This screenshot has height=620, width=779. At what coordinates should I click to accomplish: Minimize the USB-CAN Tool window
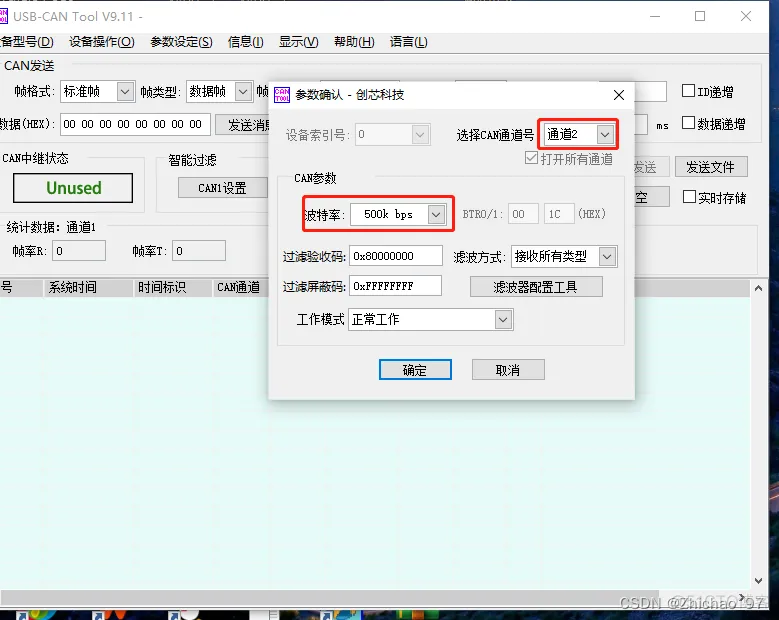[x=655, y=16]
